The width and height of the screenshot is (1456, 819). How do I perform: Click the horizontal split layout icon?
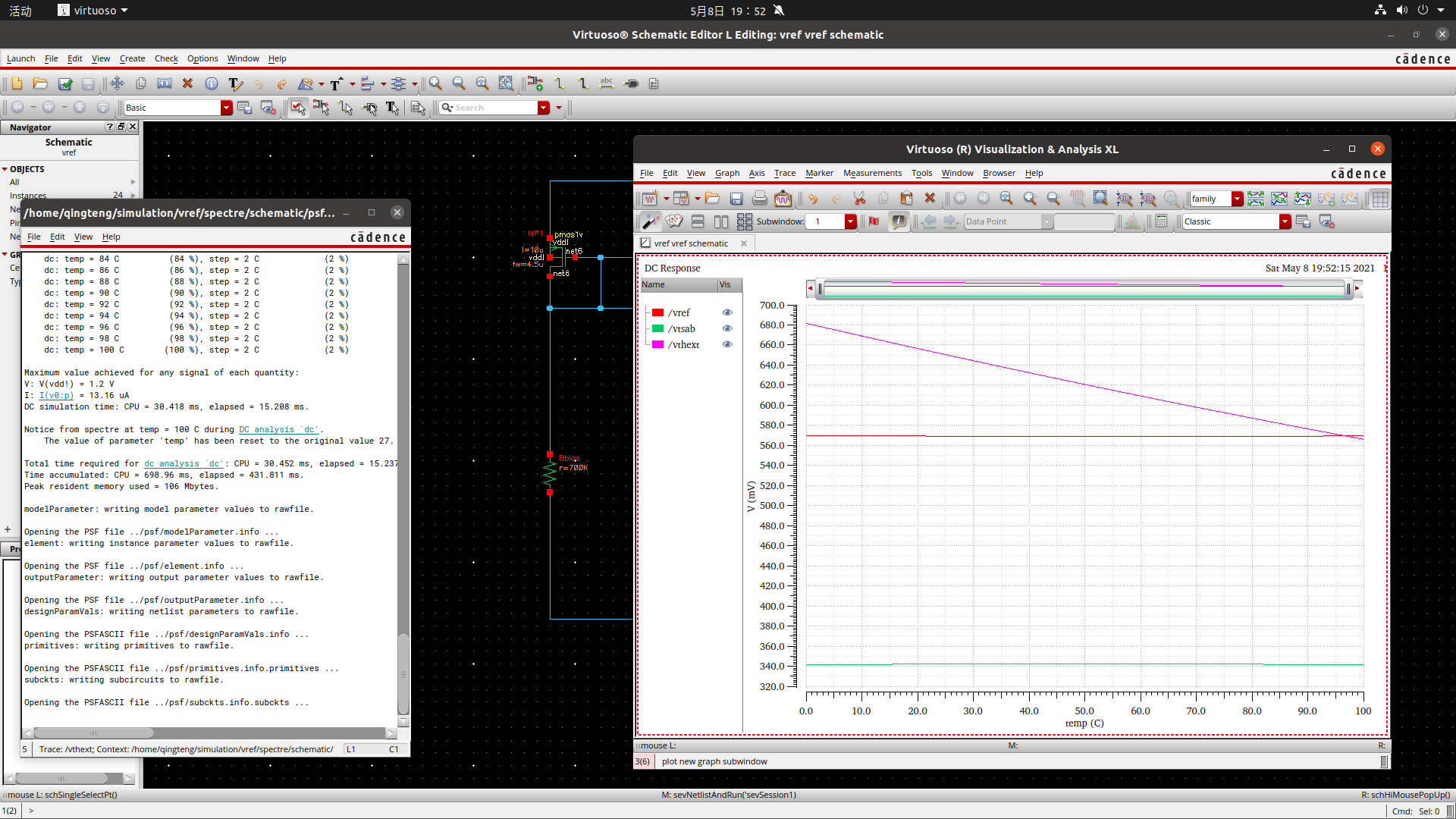[698, 221]
